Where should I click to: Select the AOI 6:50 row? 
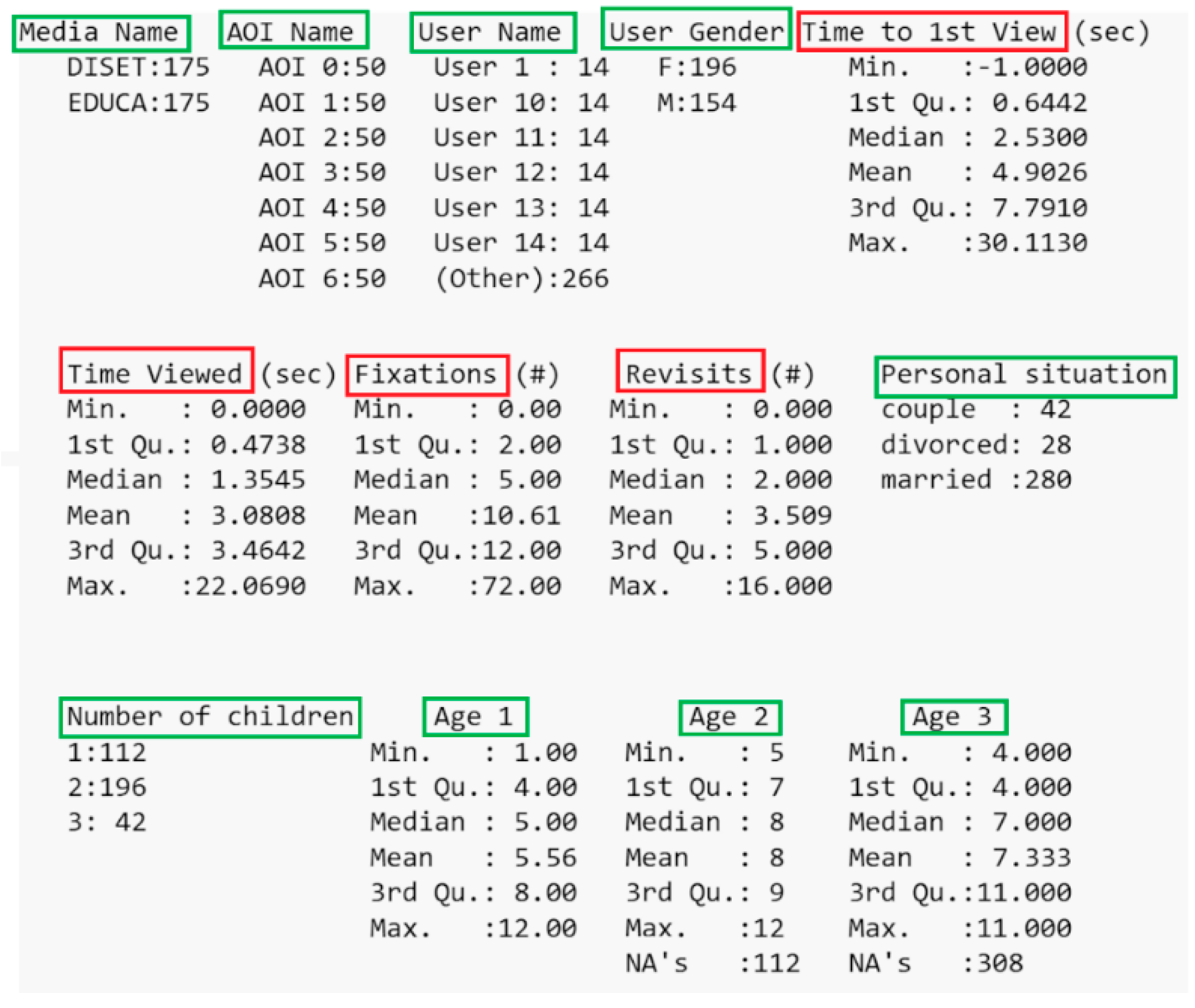coord(322,279)
